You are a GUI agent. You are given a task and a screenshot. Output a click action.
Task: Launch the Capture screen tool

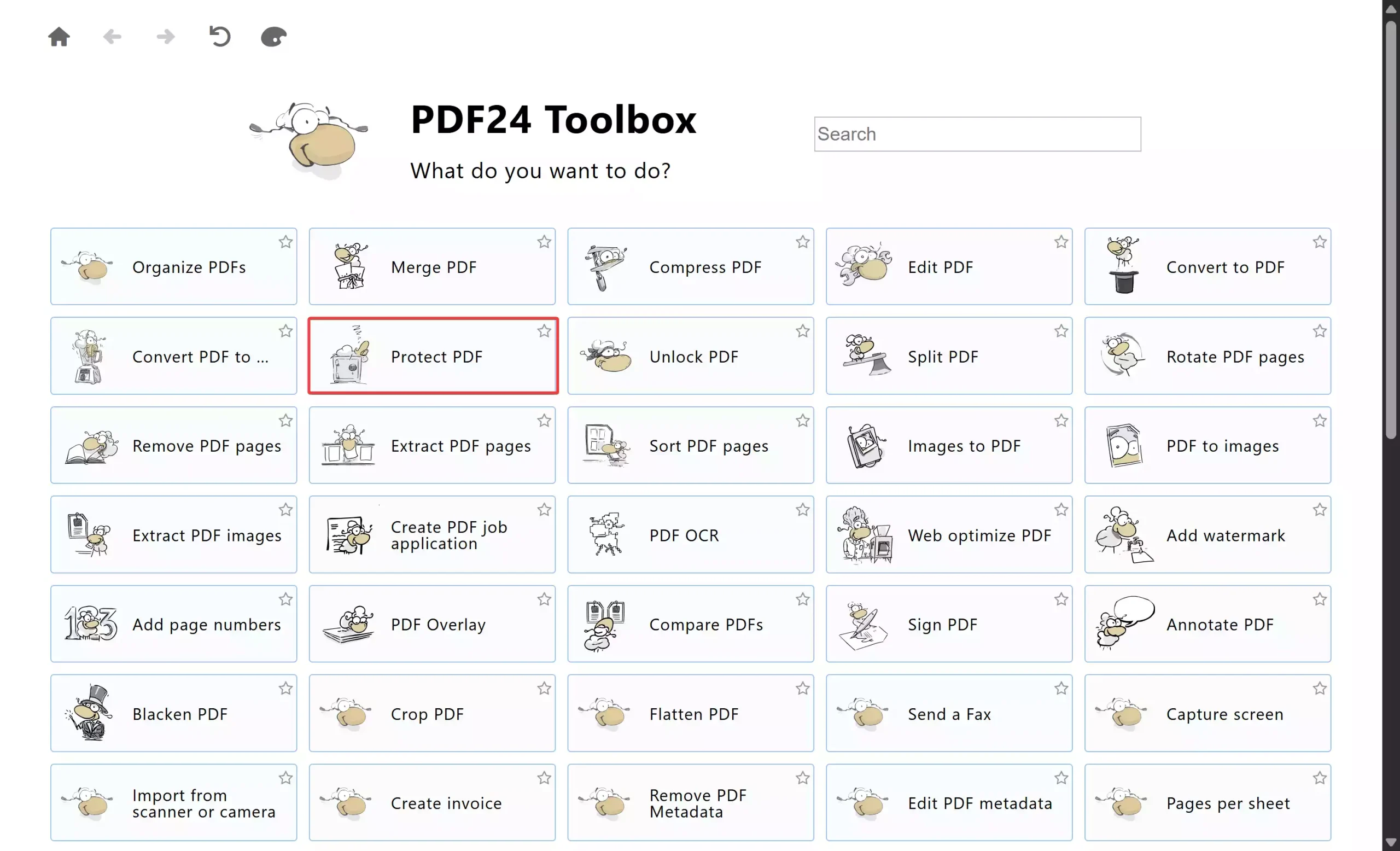click(1207, 714)
